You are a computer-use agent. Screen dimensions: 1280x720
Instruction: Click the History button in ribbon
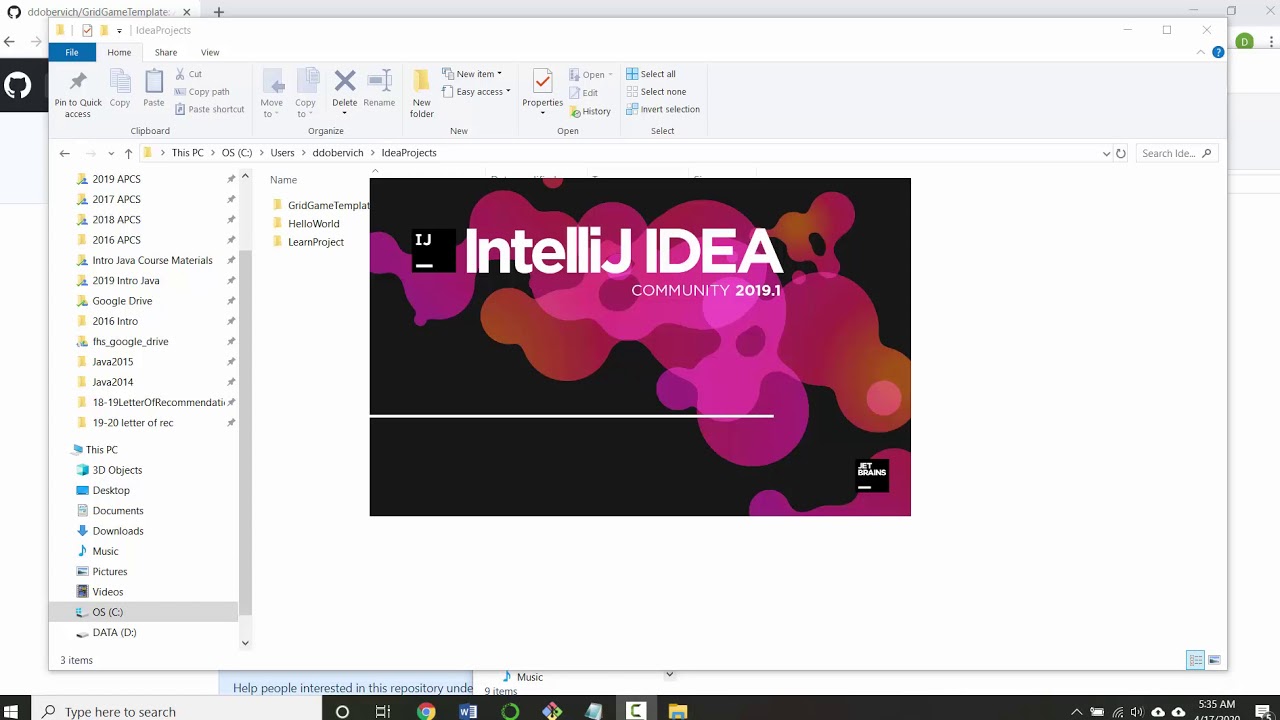[590, 111]
